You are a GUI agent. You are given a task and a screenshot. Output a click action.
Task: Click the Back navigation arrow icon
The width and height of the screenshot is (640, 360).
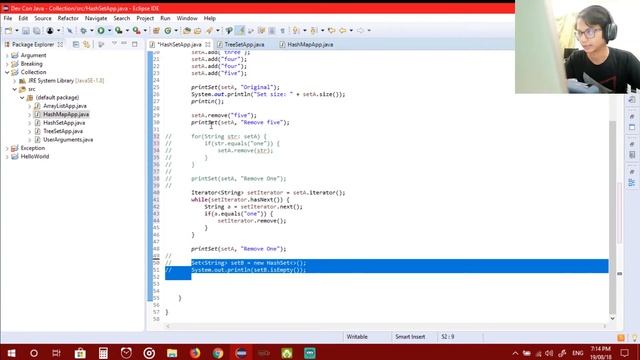click(x=343, y=31)
